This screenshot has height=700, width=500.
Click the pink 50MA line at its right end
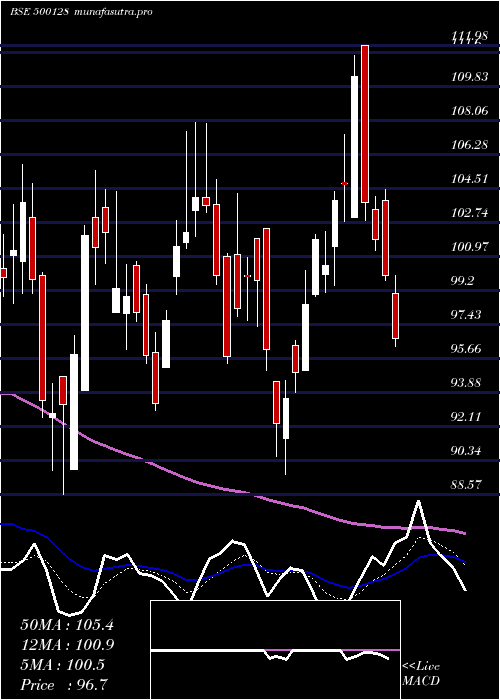pos(464,533)
